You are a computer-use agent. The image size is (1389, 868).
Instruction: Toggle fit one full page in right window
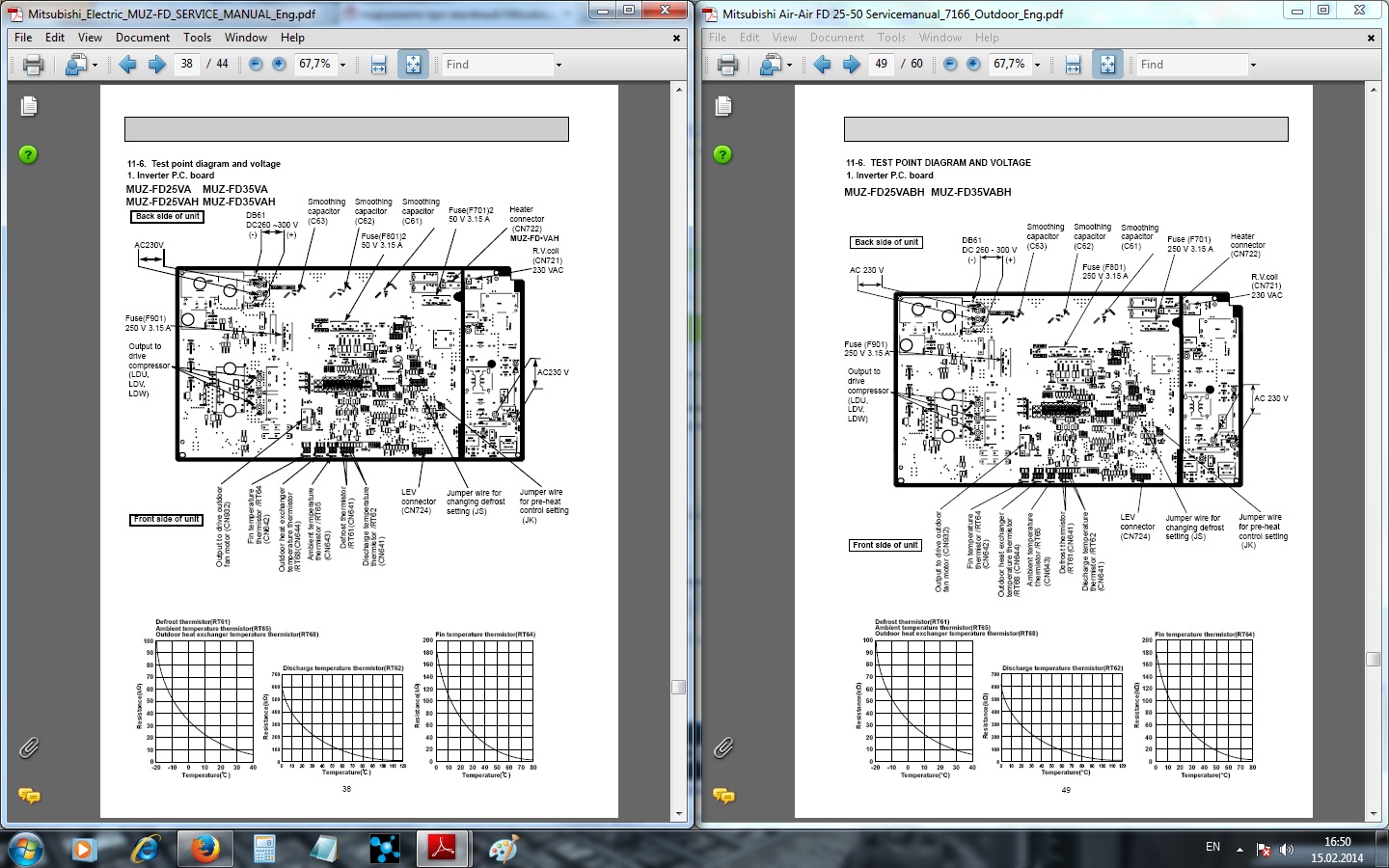click(1107, 65)
